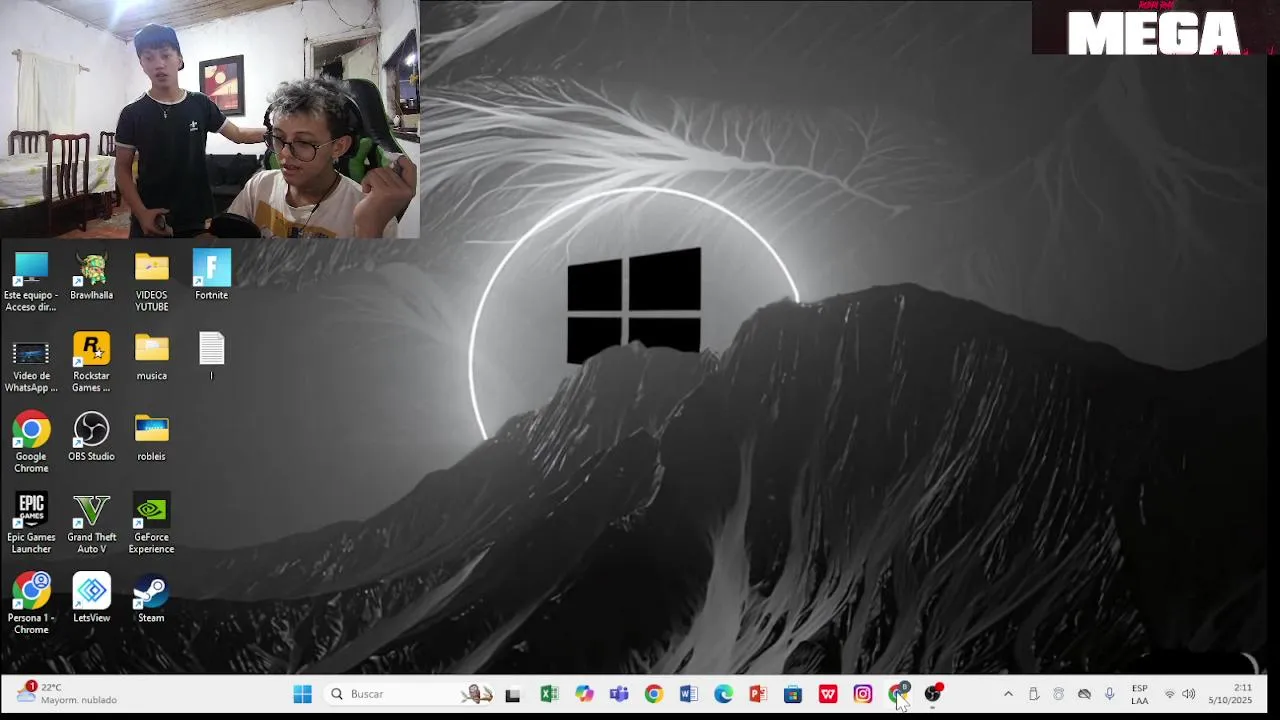The image size is (1280, 720).
Task: Launch the OBS Studio desktop shortcut
Action: (x=91, y=438)
